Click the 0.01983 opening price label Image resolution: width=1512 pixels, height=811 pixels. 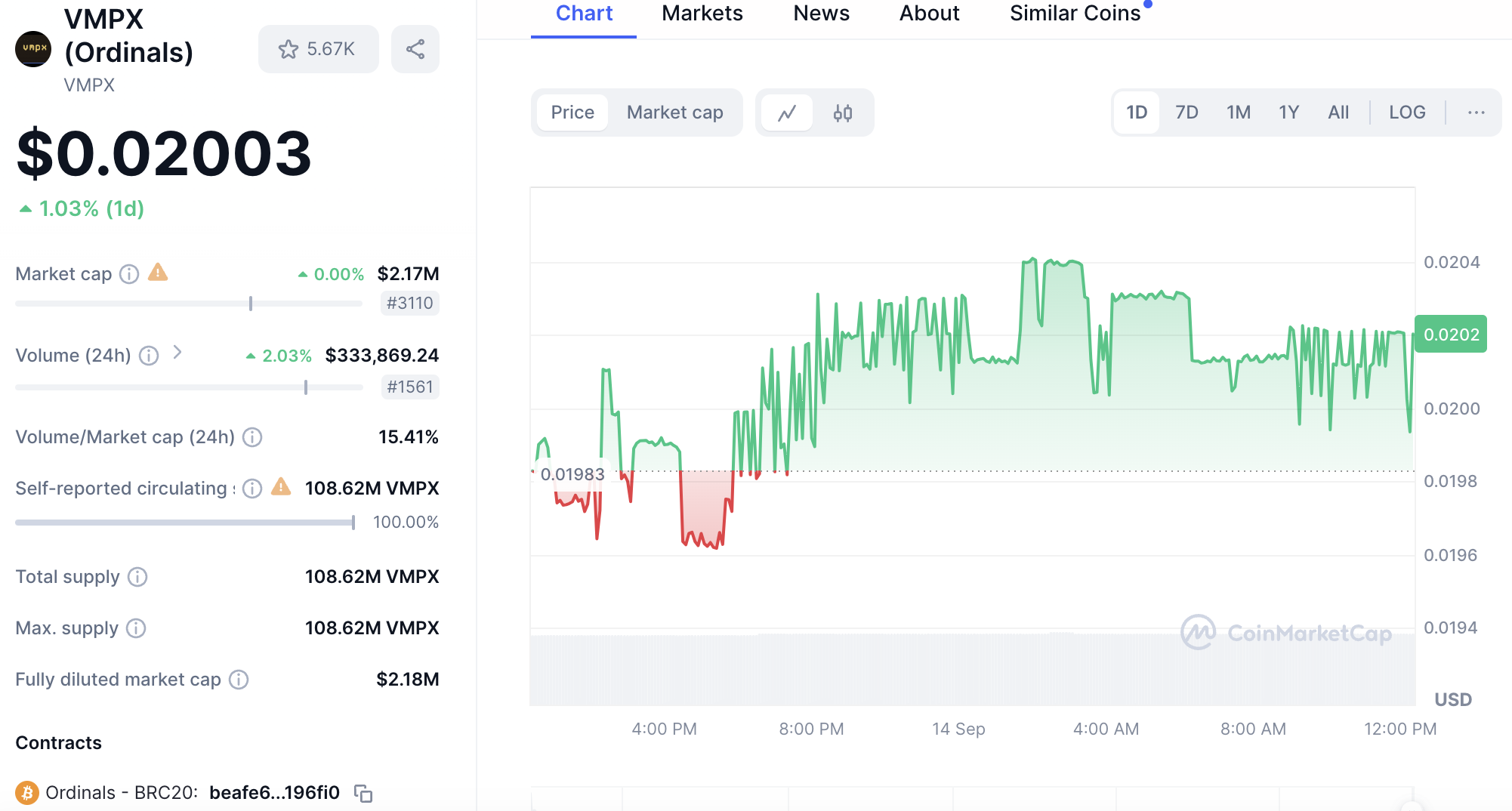tap(572, 474)
